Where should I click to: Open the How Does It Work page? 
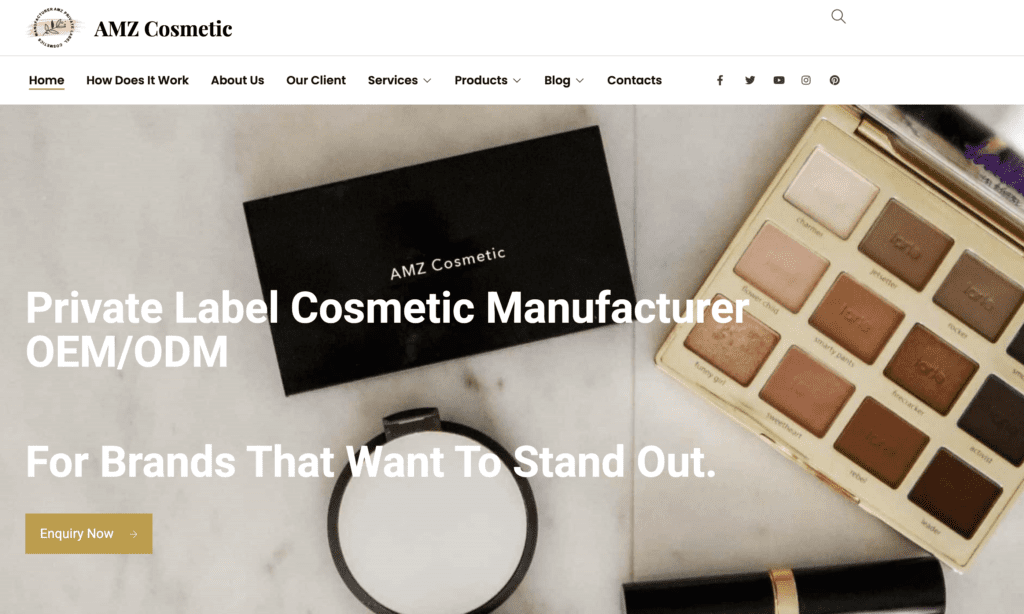[x=137, y=80]
